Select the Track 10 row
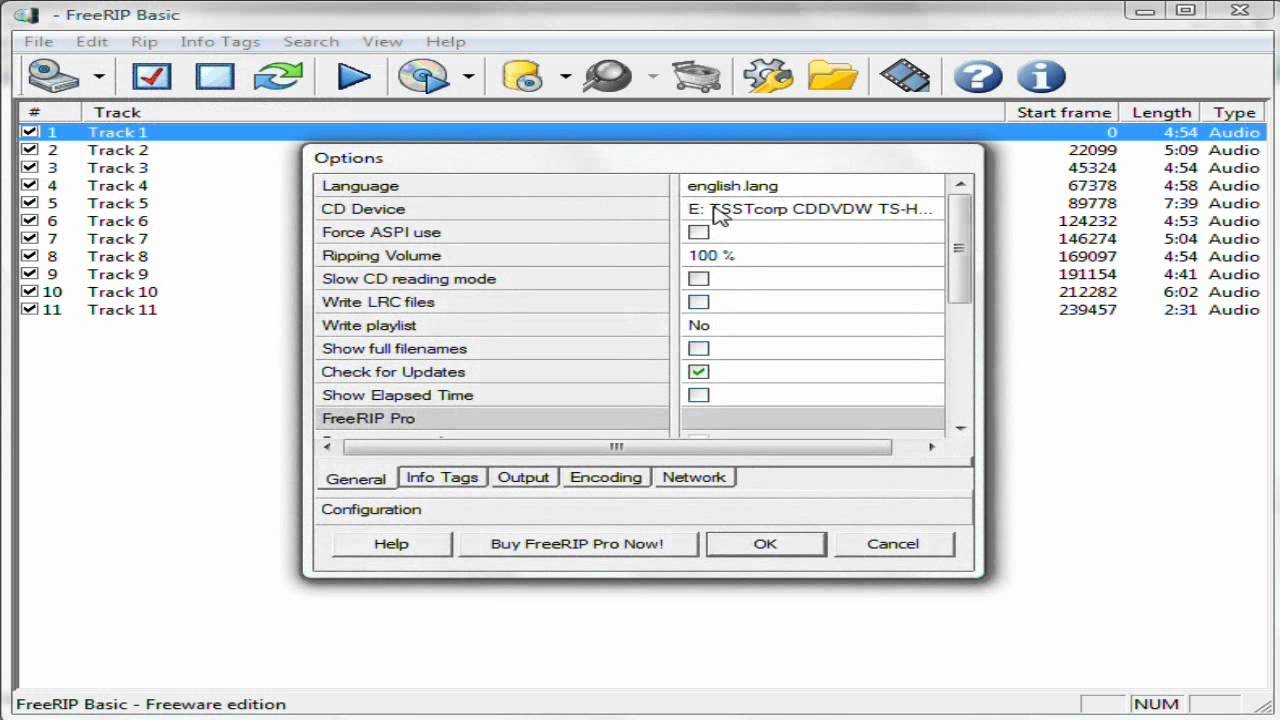The image size is (1280, 720). (x=640, y=292)
